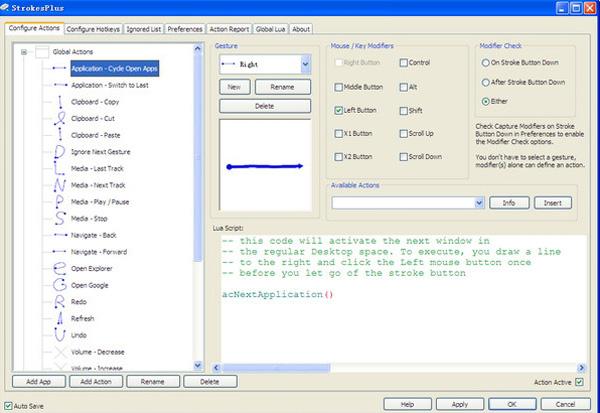Click the action tree scroll down arrow
The width and height of the screenshot is (600, 413).
tap(197, 365)
